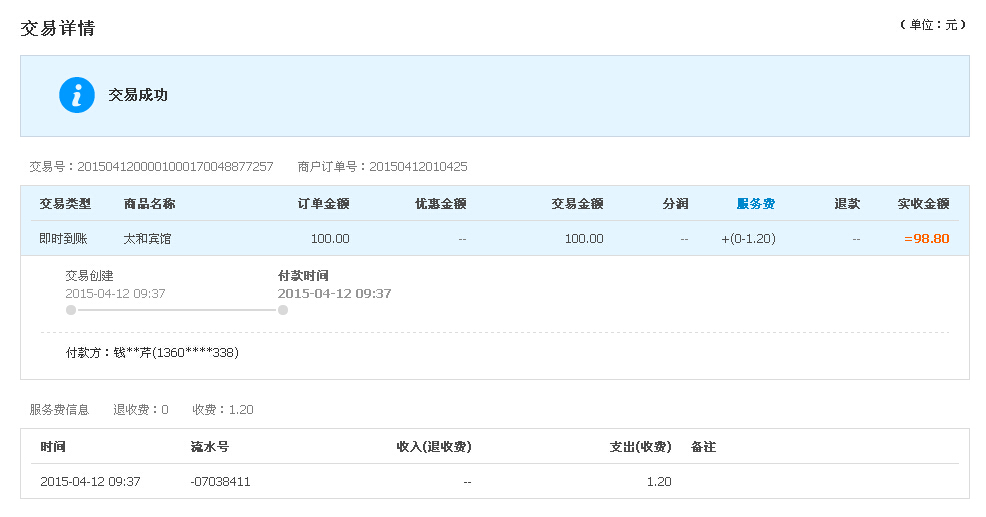Click the serial number -07038411

220,481
